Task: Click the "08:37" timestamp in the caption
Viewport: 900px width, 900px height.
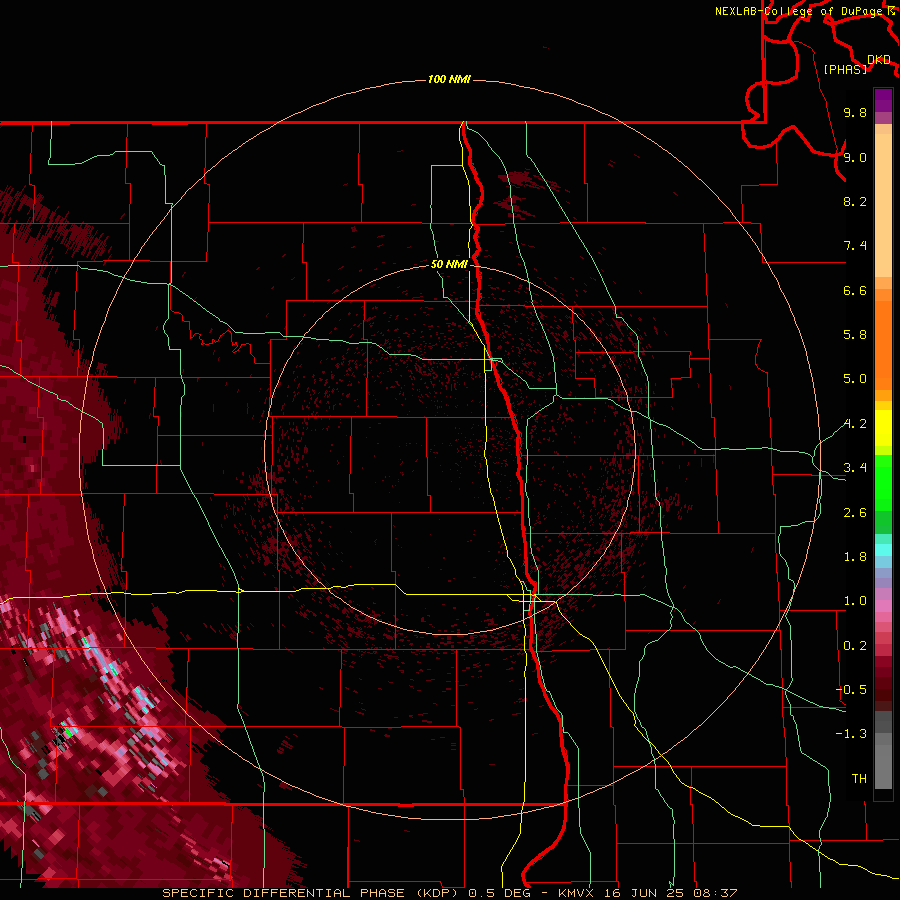Action: (x=715, y=893)
